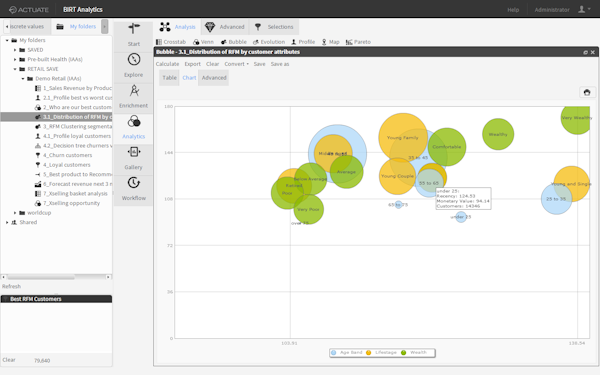Maximize the Bubble analysis panel

(x=585, y=52)
